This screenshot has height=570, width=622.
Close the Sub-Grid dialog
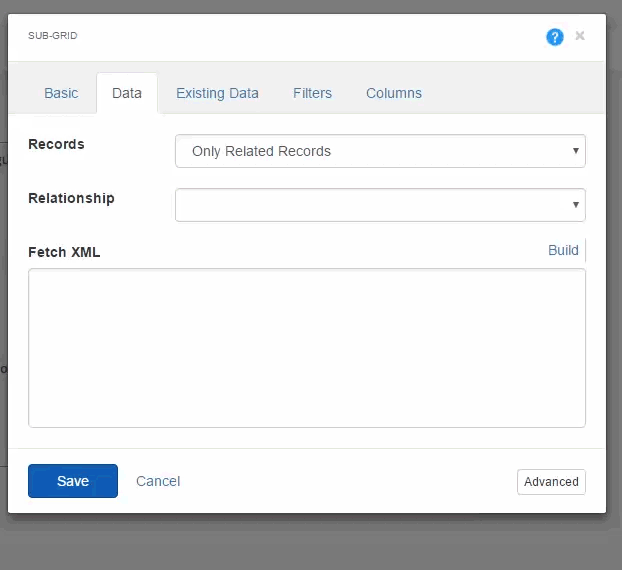pyautogui.click(x=580, y=36)
